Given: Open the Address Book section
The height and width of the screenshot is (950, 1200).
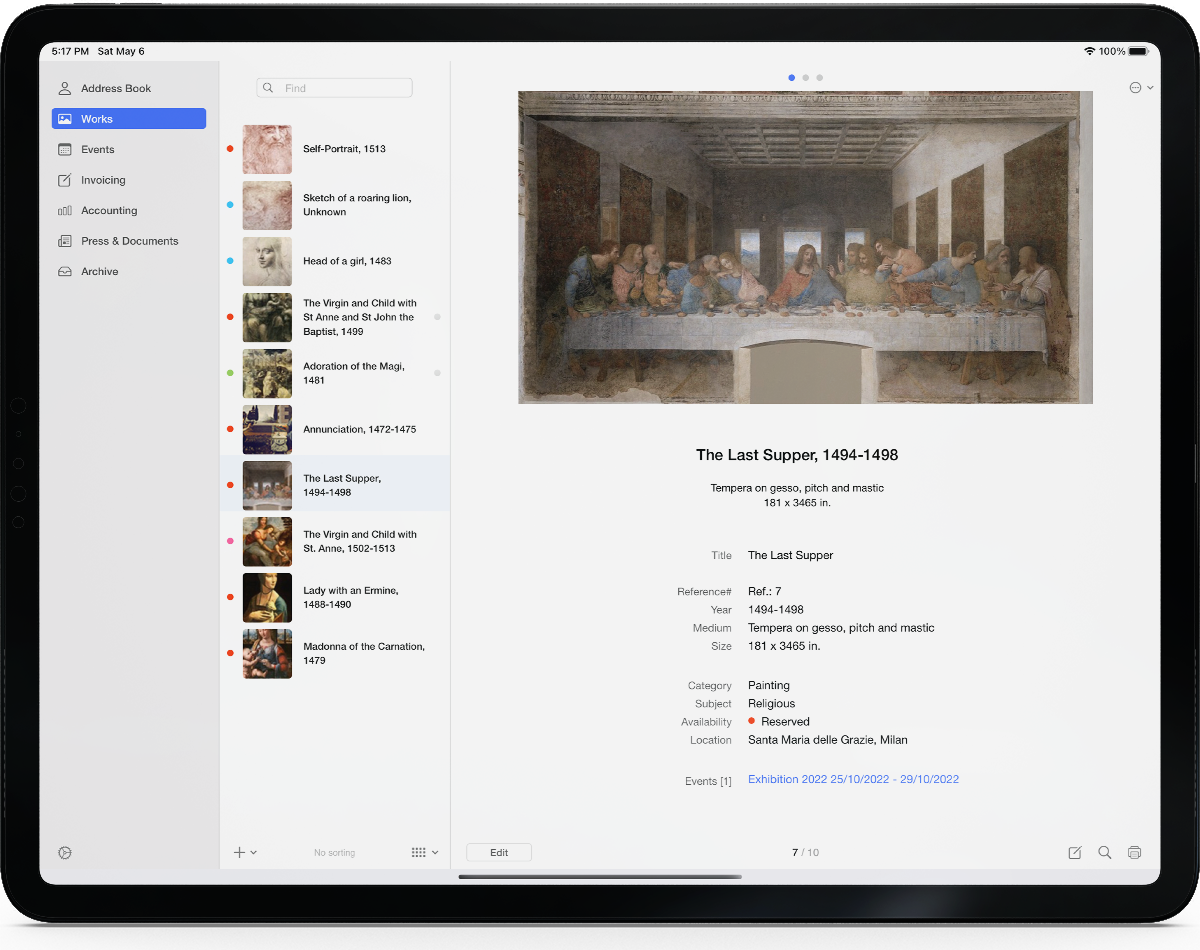Looking at the screenshot, I should click(115, 88).
